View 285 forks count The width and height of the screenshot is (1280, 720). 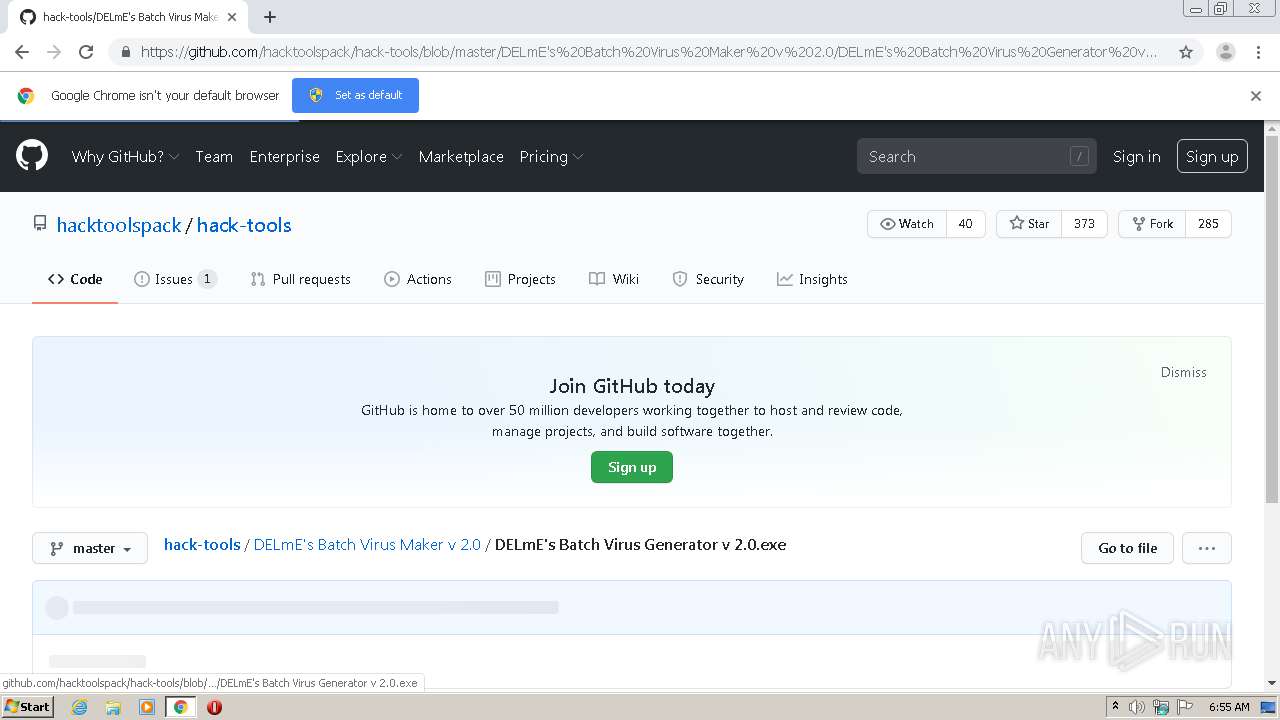tap(1208, 224)
